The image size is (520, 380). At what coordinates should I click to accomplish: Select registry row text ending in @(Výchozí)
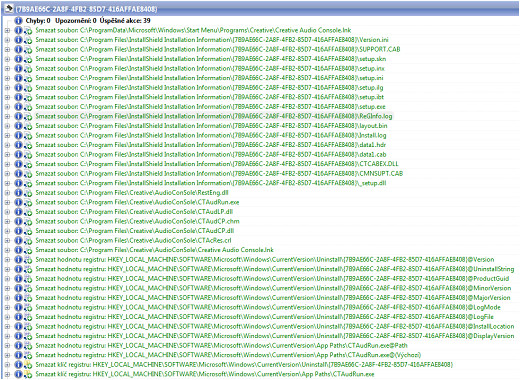228,355
